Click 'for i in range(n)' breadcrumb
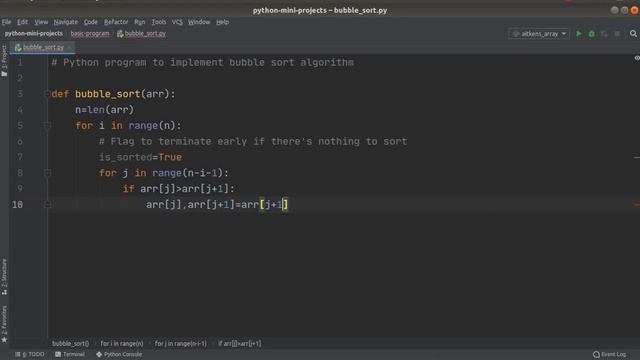 coord(122,344)
